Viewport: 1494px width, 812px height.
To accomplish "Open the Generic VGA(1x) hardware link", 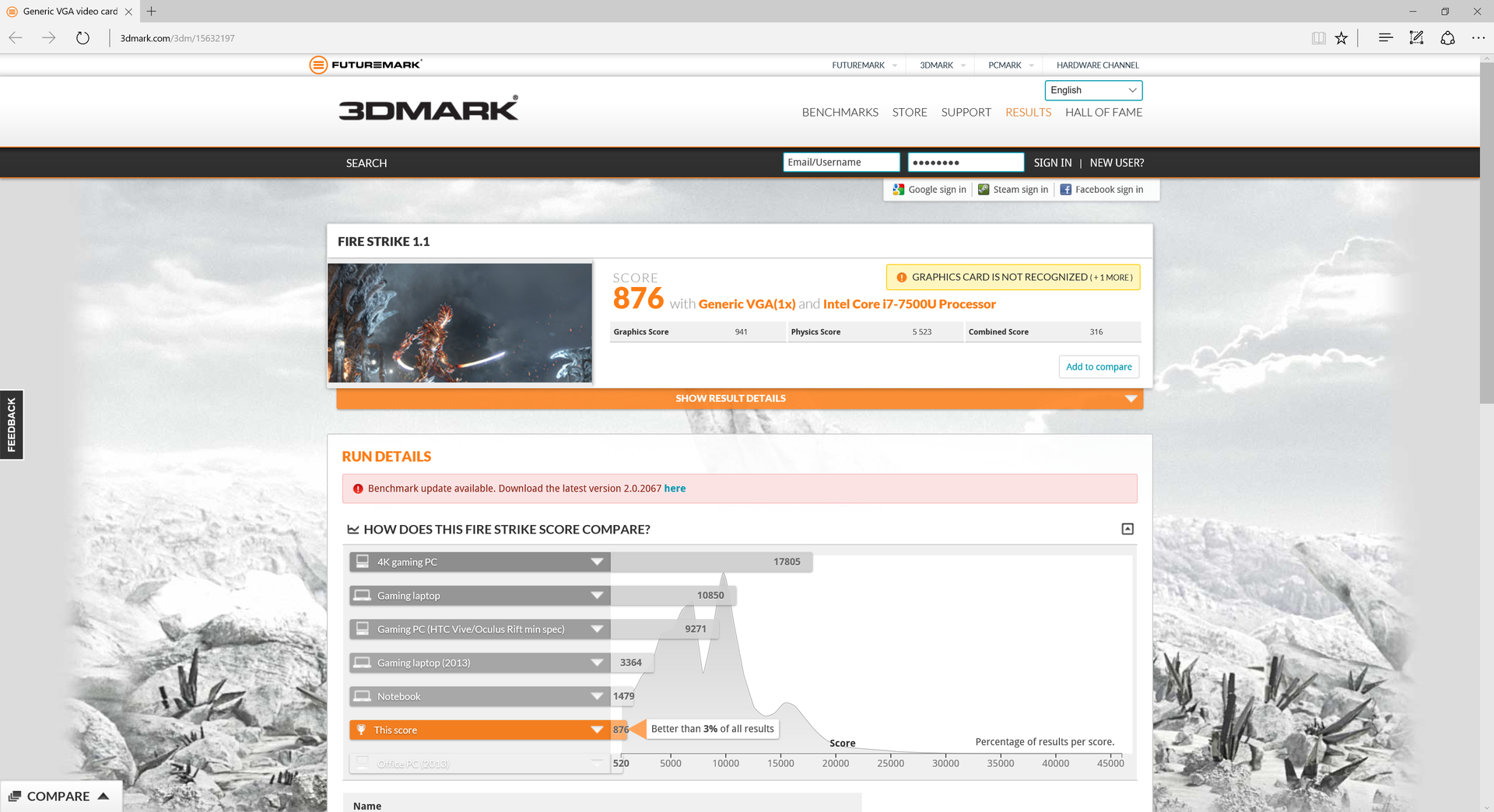I will pos(747,304).
